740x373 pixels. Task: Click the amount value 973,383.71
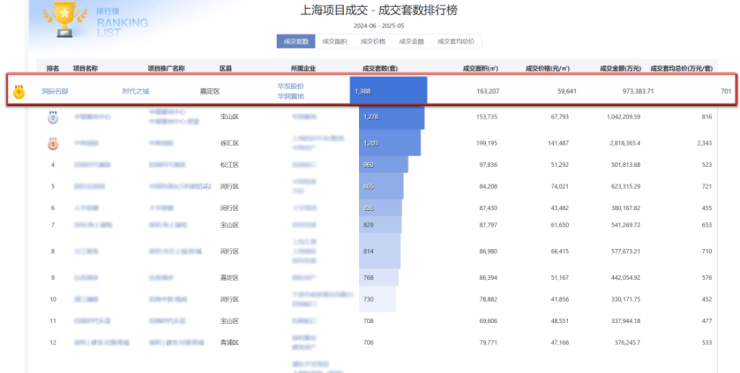click(638, 91)
